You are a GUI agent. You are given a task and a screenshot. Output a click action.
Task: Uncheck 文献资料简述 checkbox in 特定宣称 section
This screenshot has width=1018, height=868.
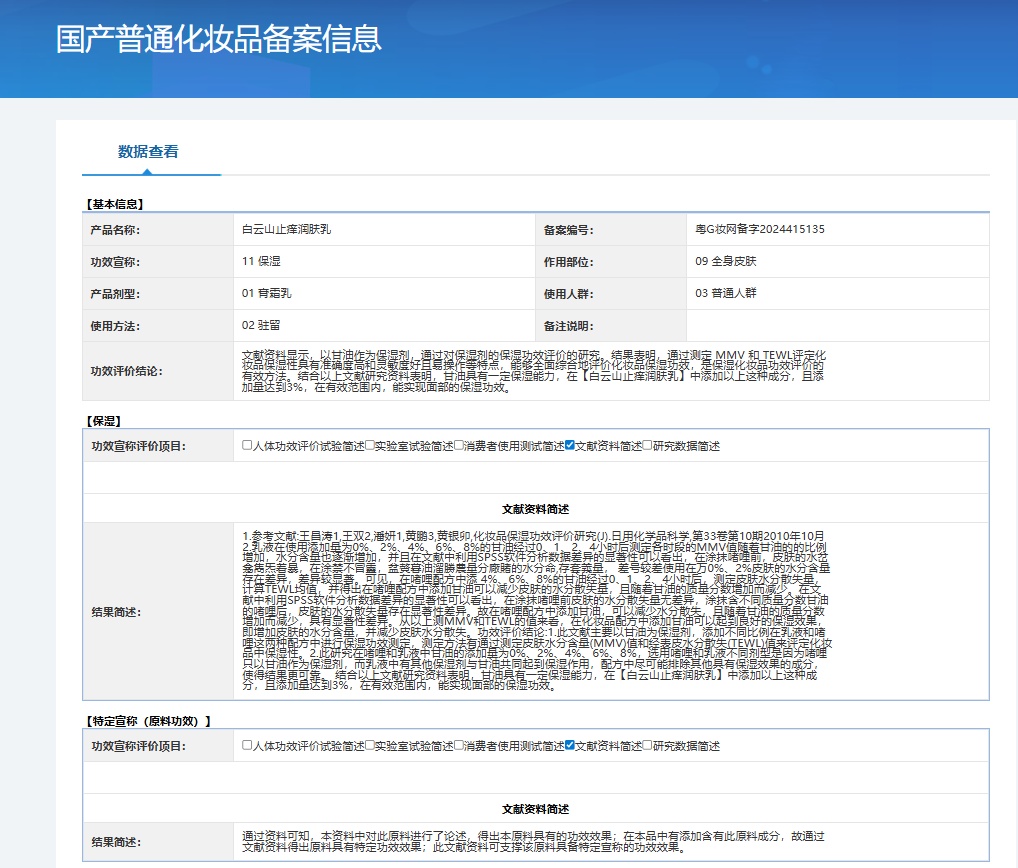click(569, 745)
